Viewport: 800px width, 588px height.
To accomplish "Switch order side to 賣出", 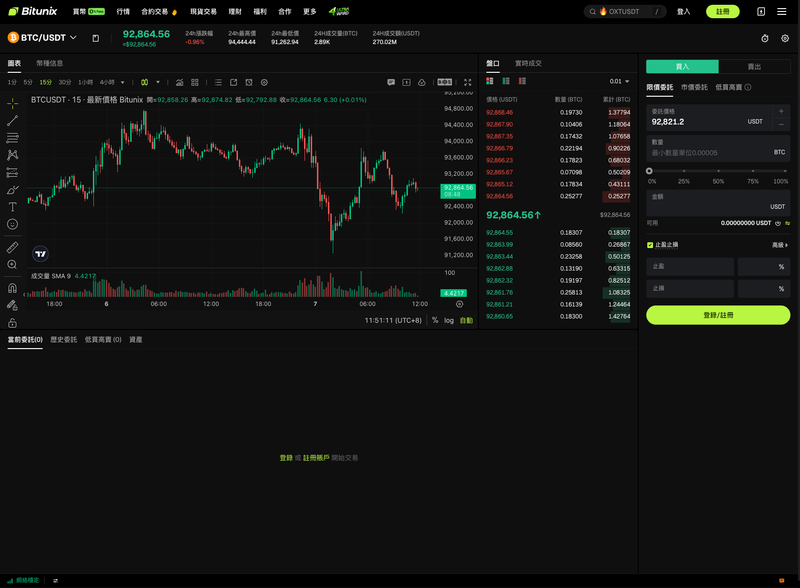I will click(754, 66).
